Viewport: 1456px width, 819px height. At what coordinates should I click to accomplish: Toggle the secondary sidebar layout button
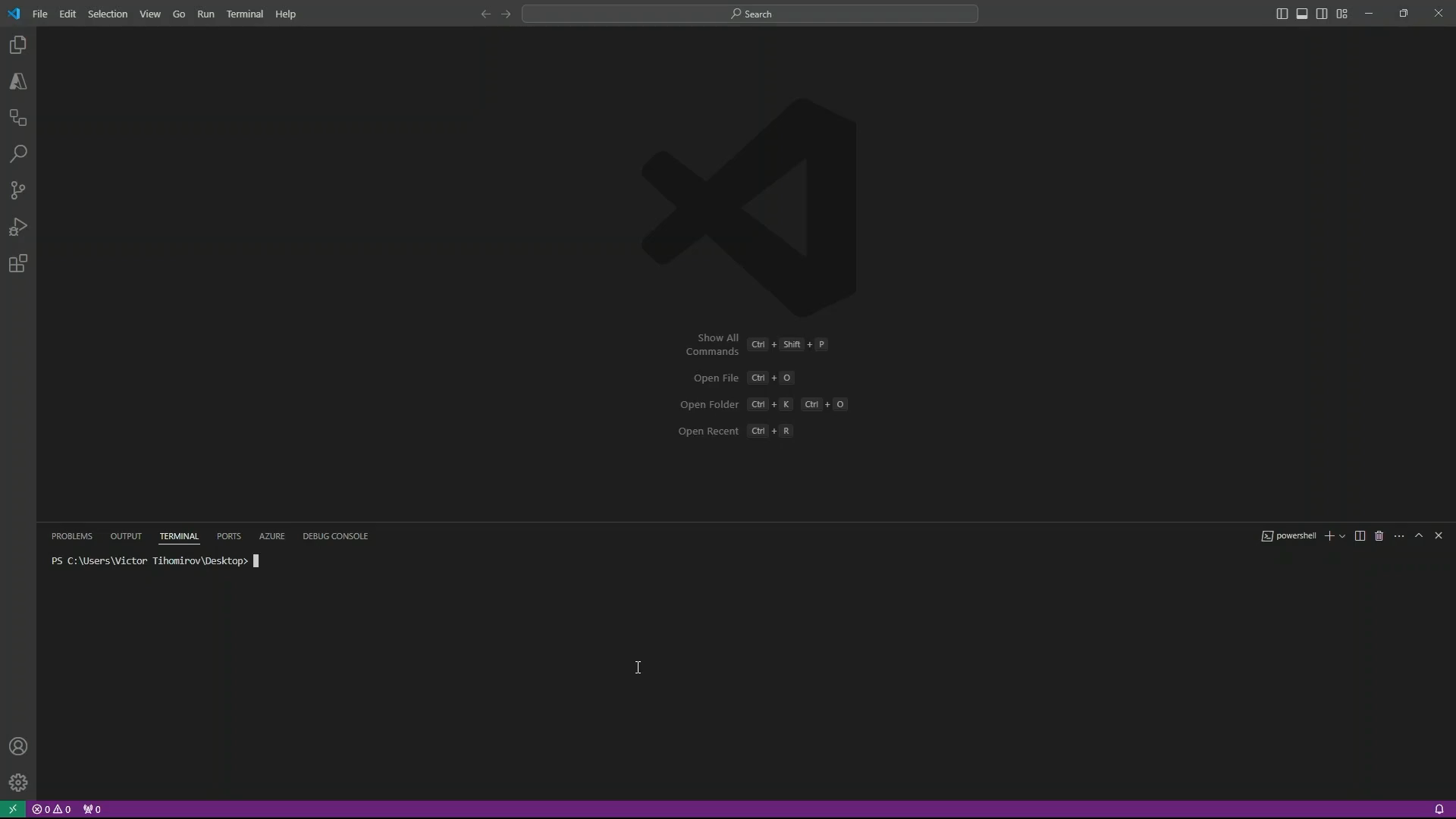(x=1322, y=14)
